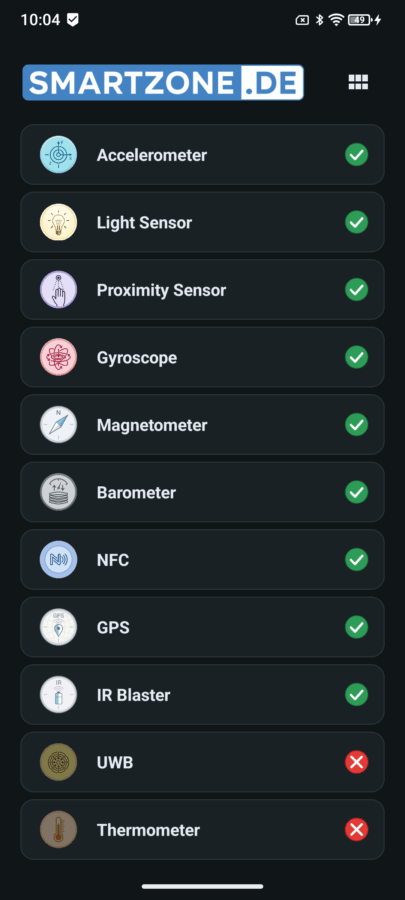
Task: Select the Gyroscope label text
Action: pyautogui.click(x=137, y=358)
